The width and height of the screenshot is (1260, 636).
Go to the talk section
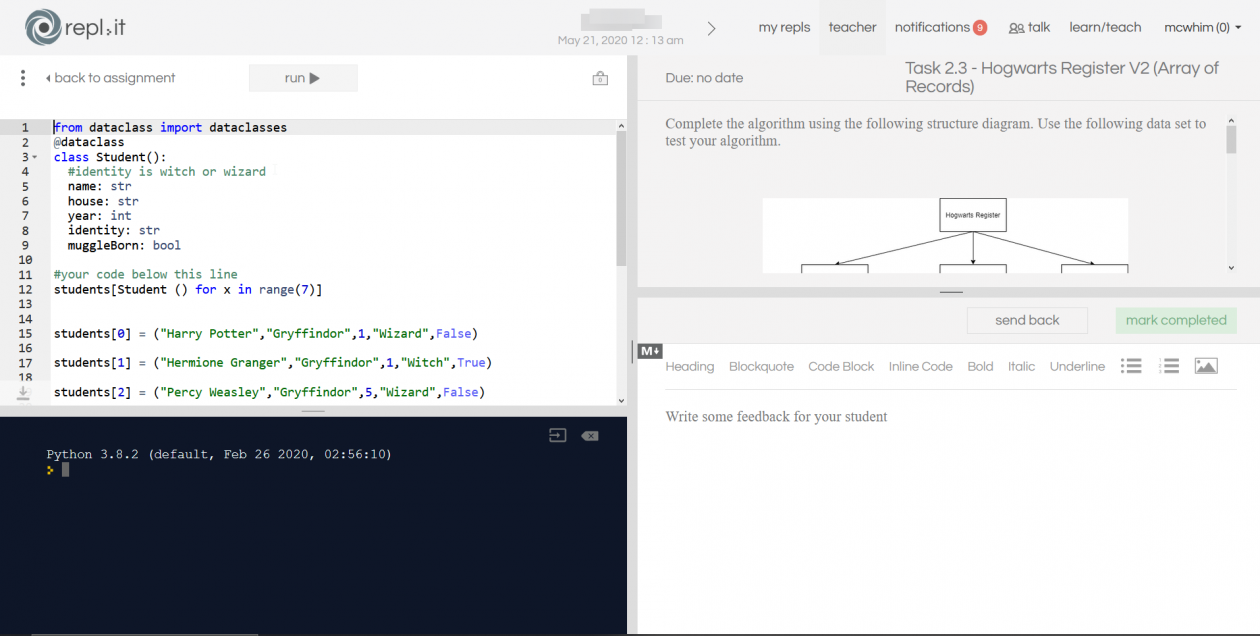point(1029,28)
